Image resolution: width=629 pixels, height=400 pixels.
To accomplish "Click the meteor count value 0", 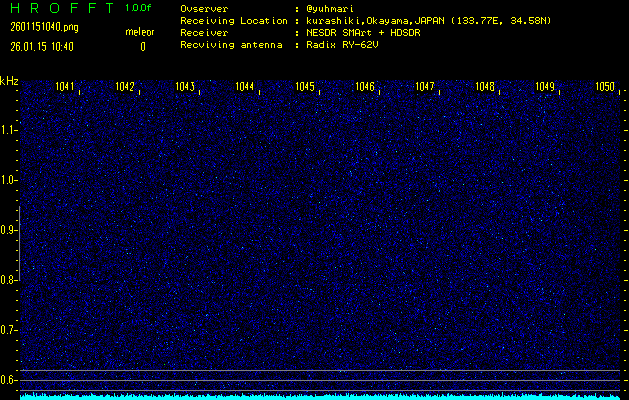I will click(x=142, y=46).
